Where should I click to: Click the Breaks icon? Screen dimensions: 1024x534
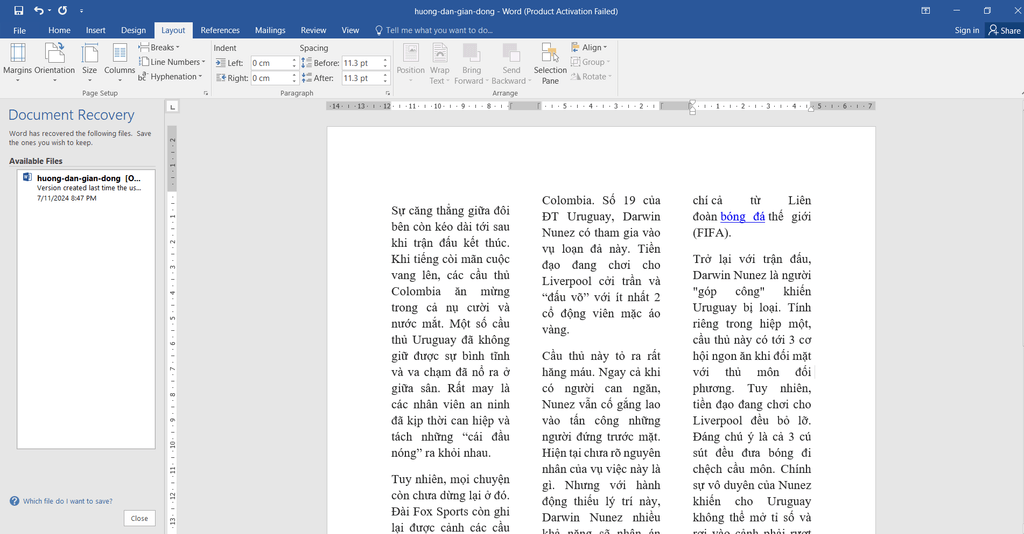point(144,48)
